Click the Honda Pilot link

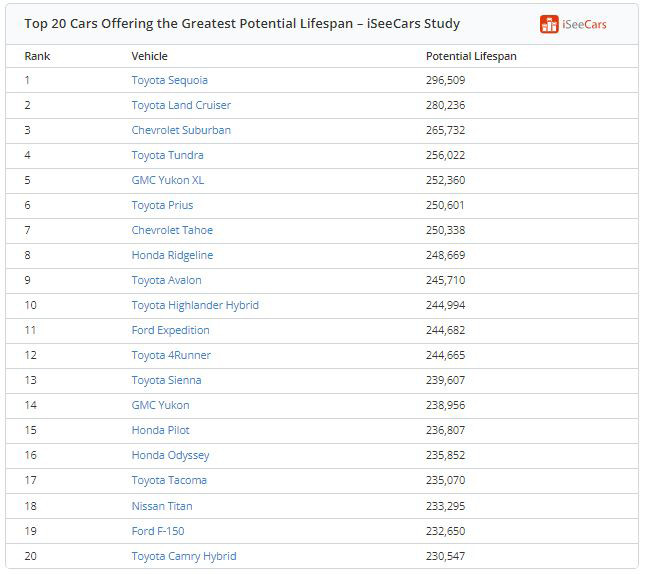click(x=160, y=430)
